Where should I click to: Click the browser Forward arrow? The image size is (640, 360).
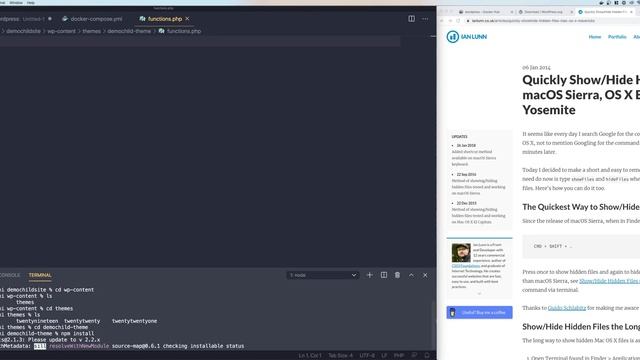point(450,20)
